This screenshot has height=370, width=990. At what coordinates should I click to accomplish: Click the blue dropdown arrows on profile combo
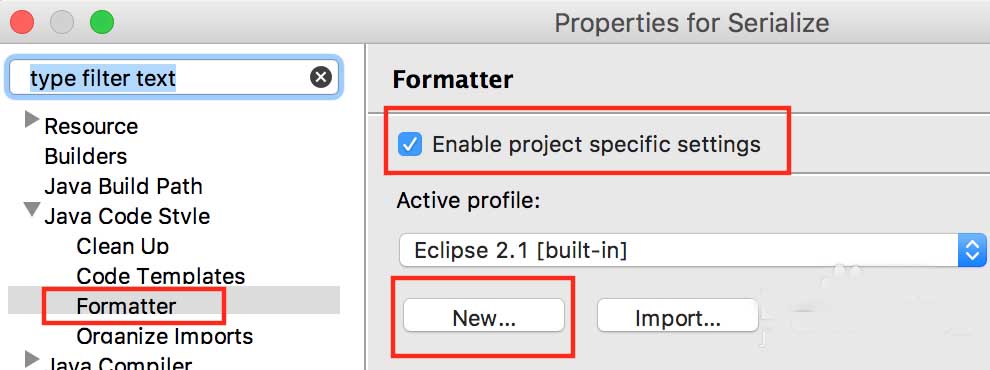click(x=972, y=251)
